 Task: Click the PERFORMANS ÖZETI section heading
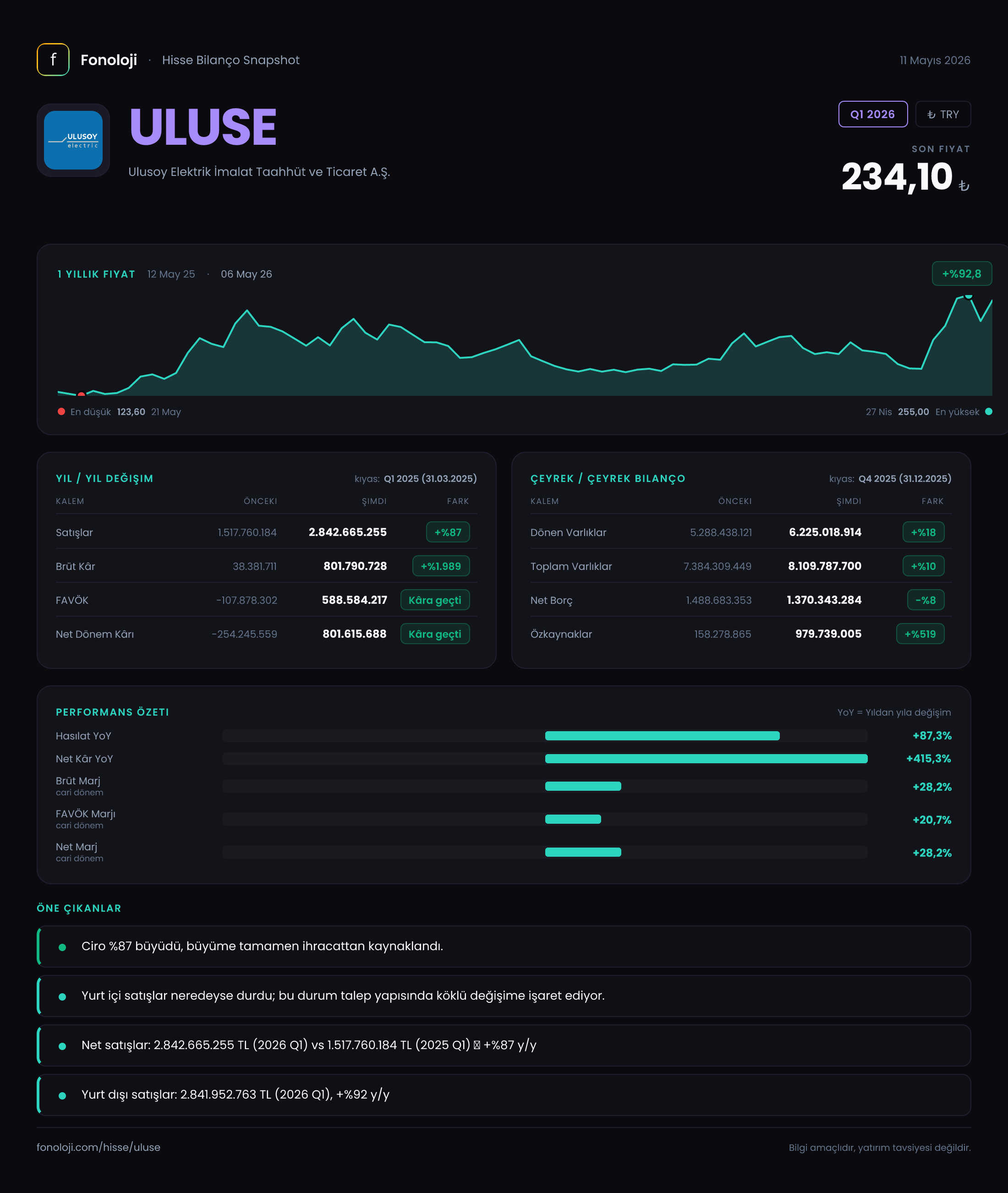[x=112, y=712]
